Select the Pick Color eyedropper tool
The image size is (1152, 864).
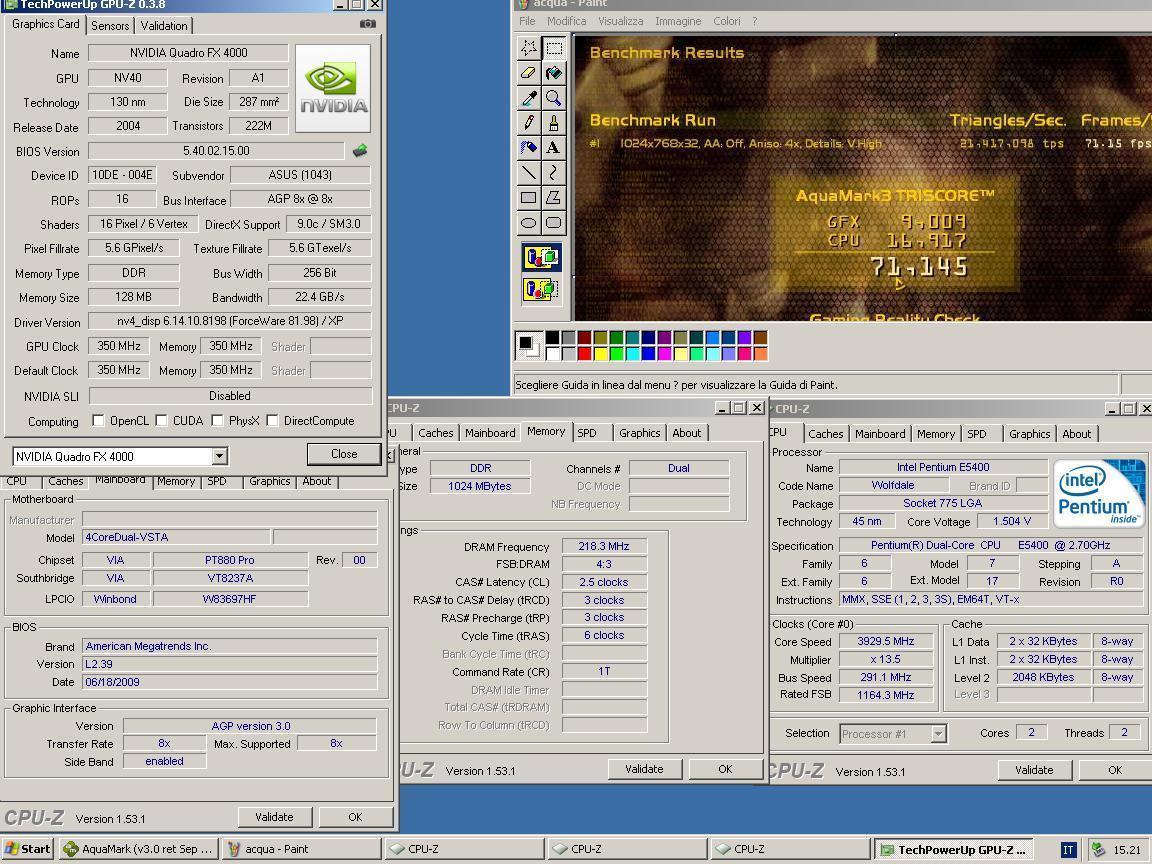point(528,98)
